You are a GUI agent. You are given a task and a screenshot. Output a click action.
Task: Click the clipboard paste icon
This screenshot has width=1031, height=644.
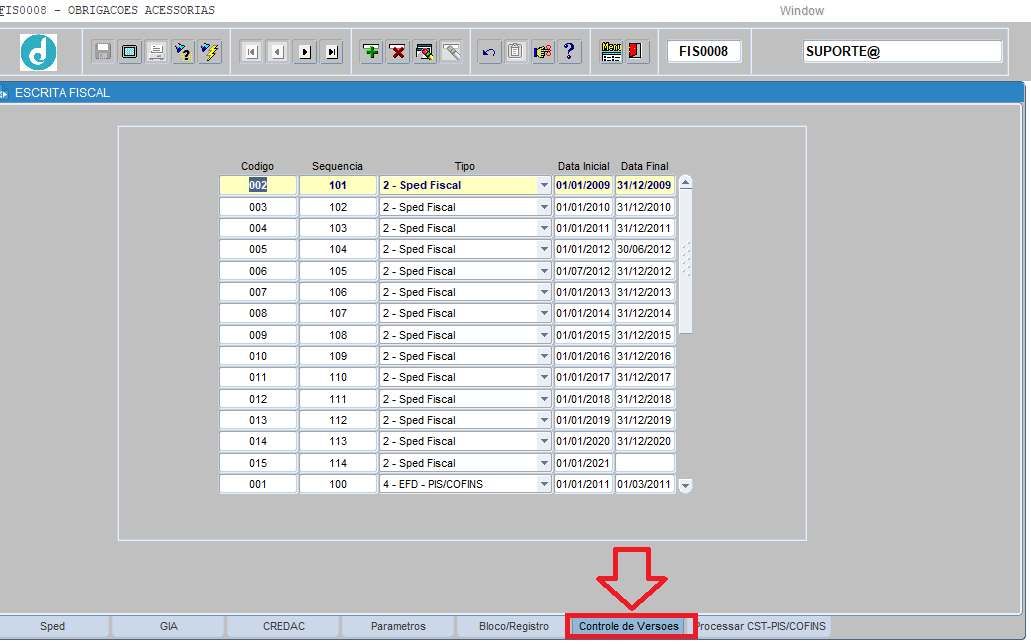click(516, 51)
